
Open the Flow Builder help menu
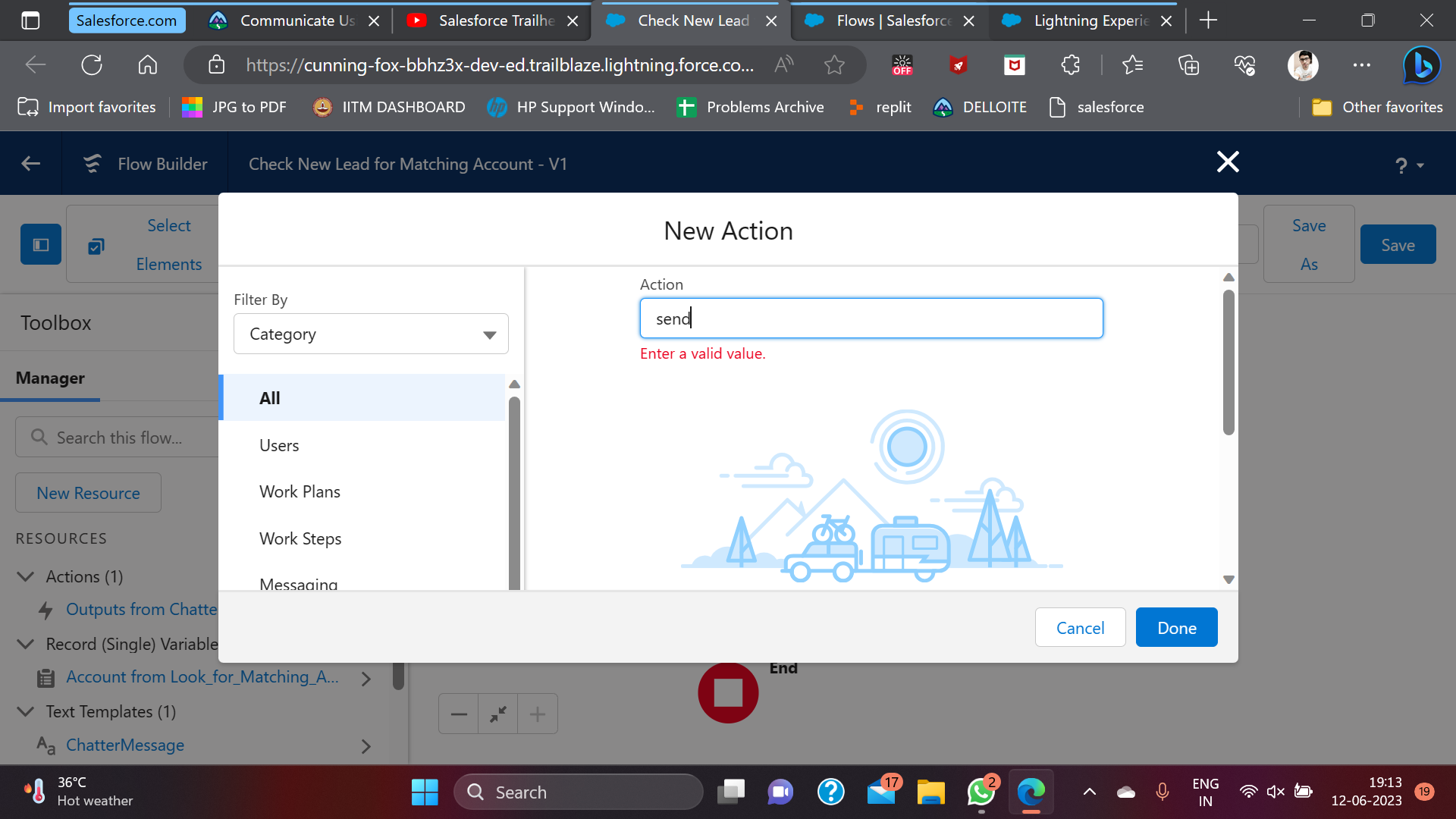coord(1409,165)
